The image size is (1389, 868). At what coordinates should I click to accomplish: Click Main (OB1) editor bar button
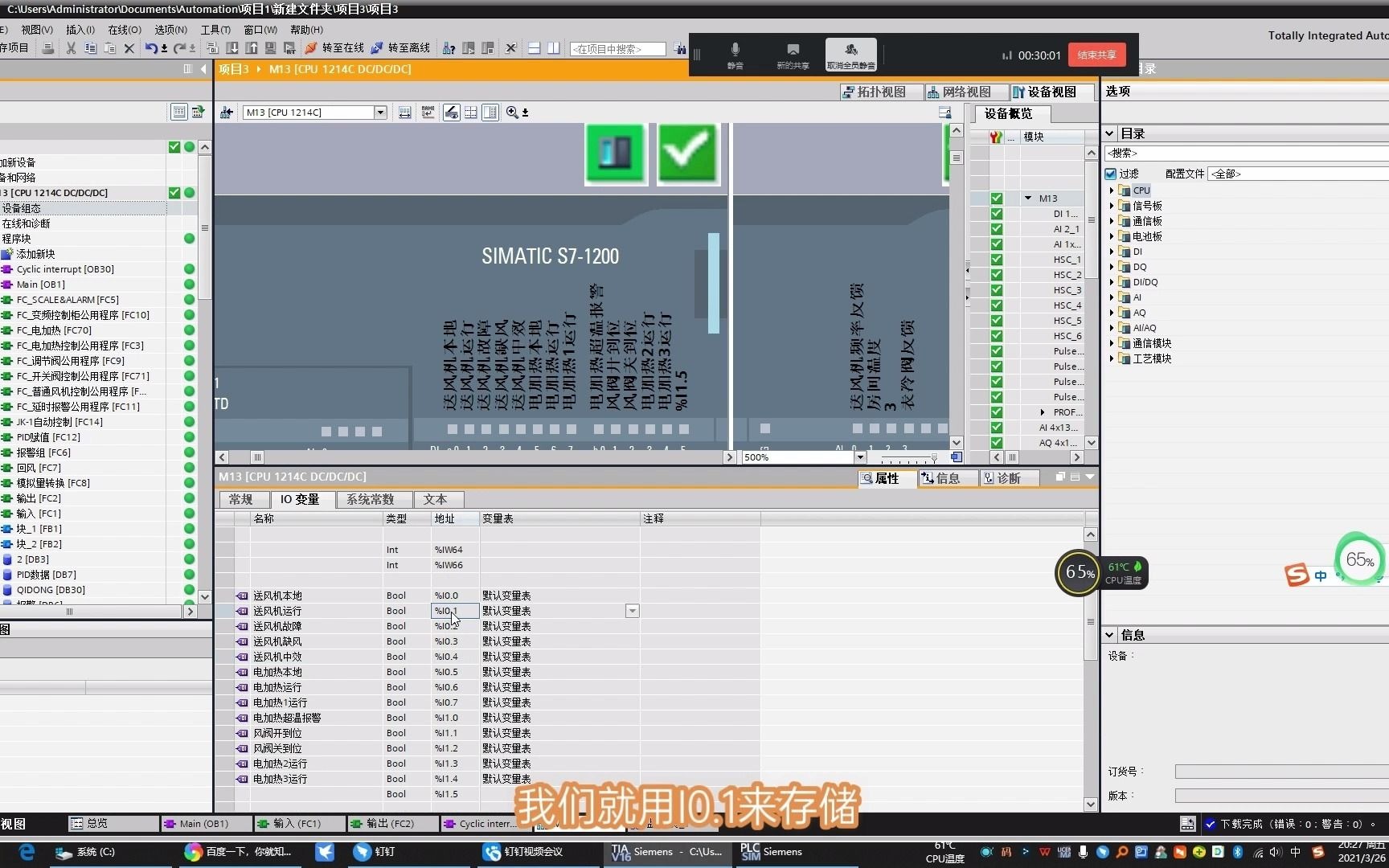pos(206,824)
